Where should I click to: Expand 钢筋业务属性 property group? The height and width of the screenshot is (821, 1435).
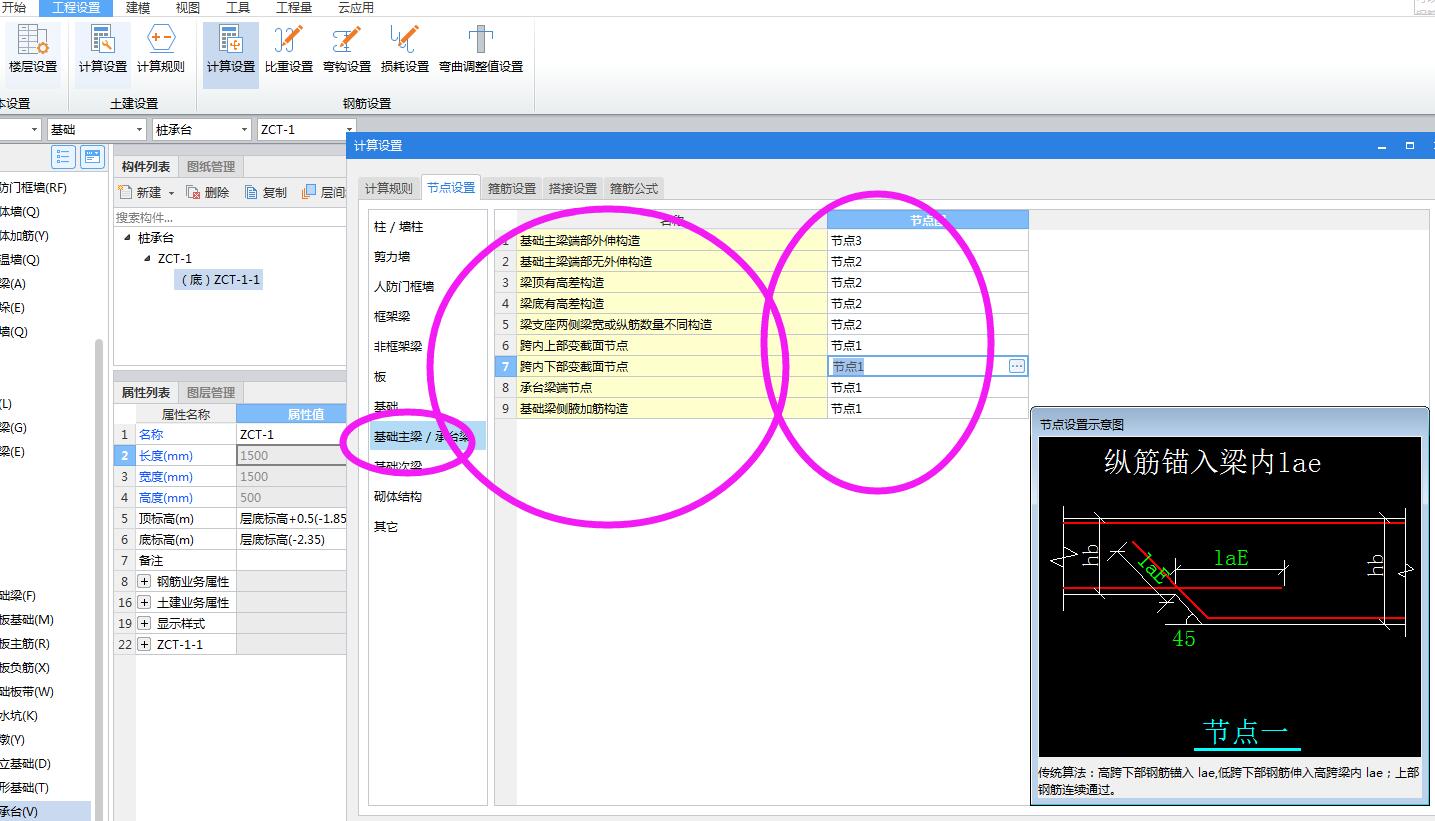pos(144,581)
